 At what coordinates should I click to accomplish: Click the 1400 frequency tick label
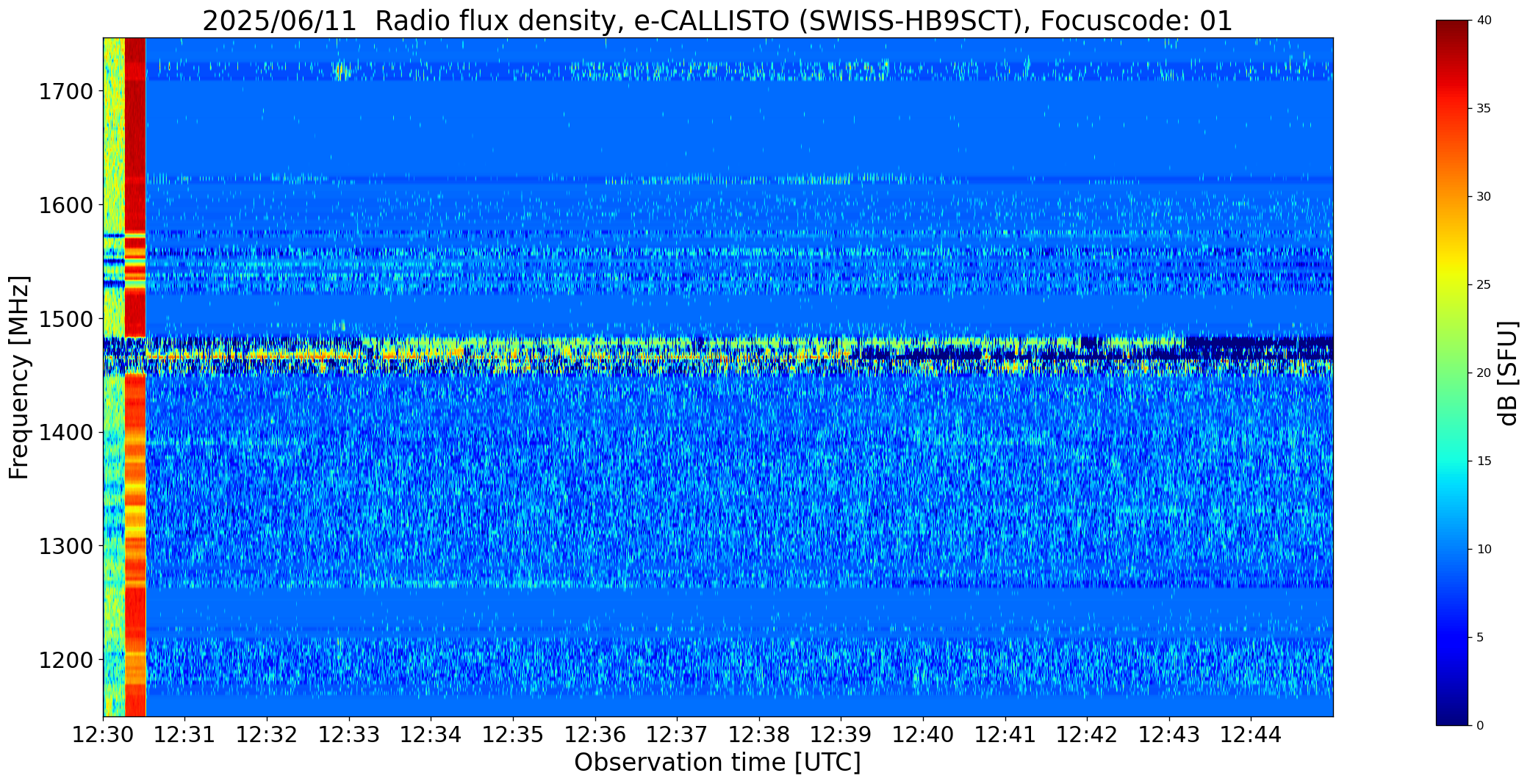(x=65, y=433)
